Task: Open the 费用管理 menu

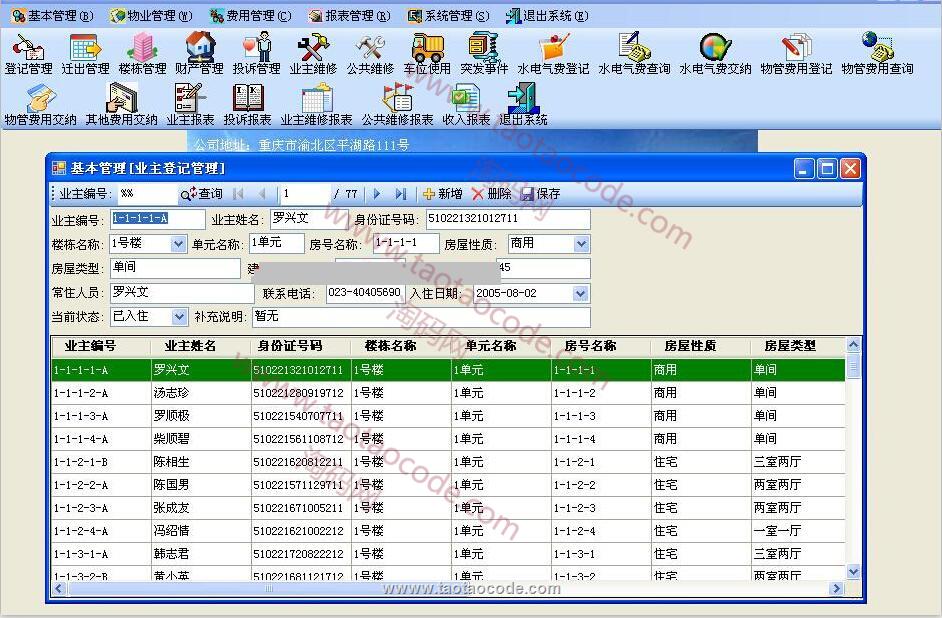Action: tap(250, 15)
